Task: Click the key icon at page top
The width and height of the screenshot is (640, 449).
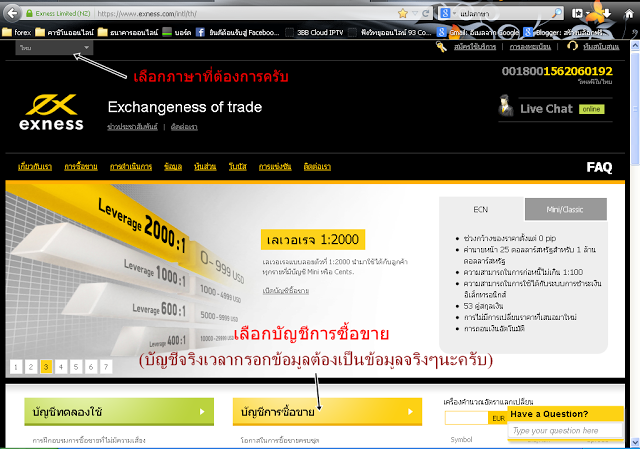Action: click(441, 47)
